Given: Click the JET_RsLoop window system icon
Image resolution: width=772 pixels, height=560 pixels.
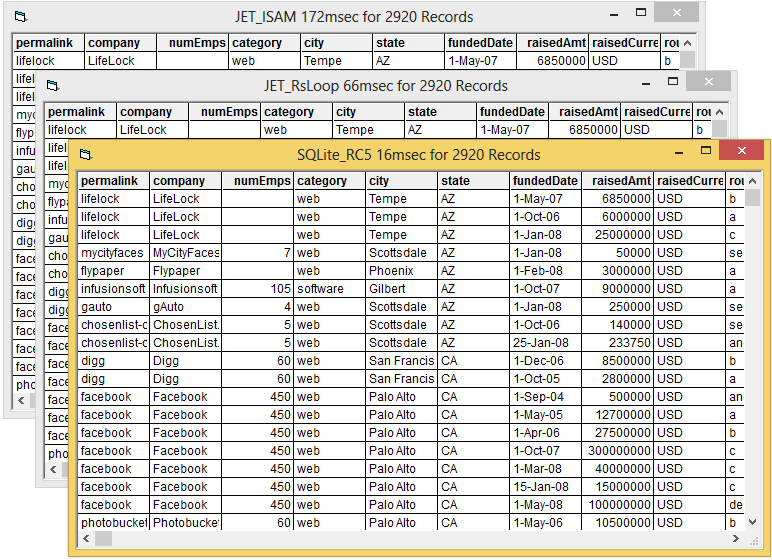Looking at the screenshot, I should click(x=53, y=86).
